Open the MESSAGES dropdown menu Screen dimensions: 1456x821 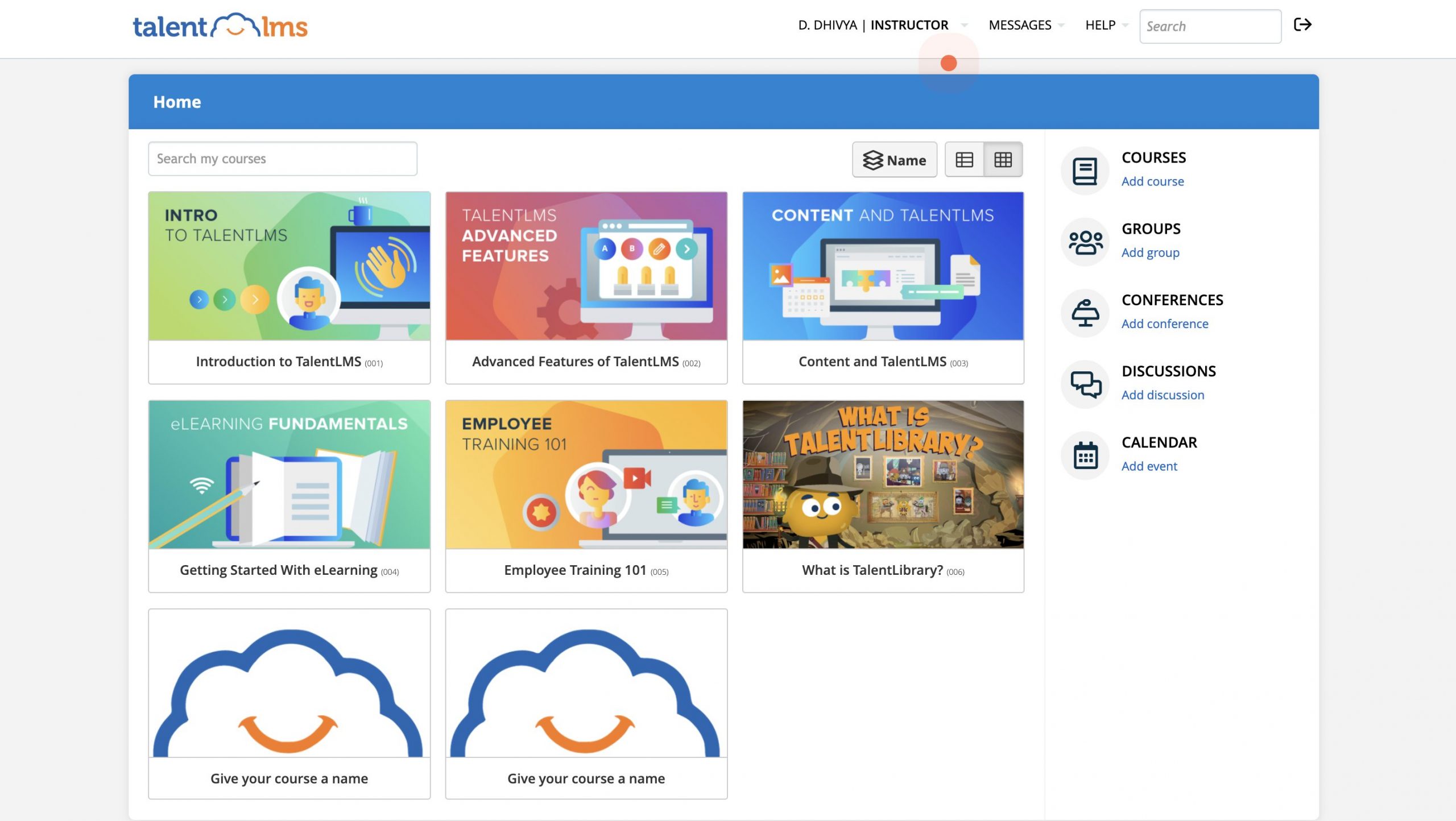(1020, 25)
